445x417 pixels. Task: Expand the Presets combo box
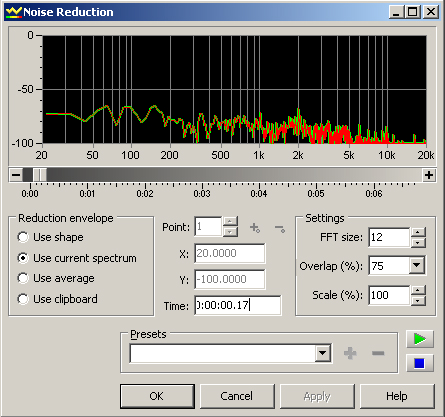pos(323,353)
